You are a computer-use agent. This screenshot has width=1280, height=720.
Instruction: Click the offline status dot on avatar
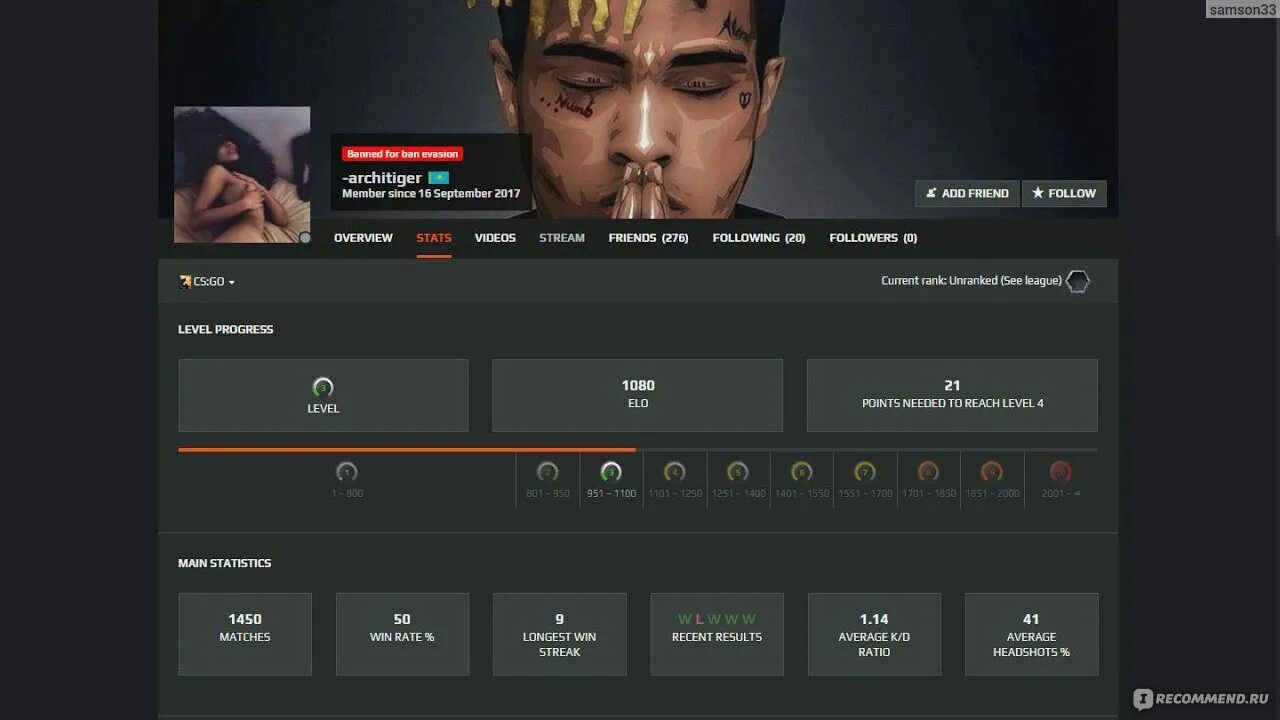305,237
